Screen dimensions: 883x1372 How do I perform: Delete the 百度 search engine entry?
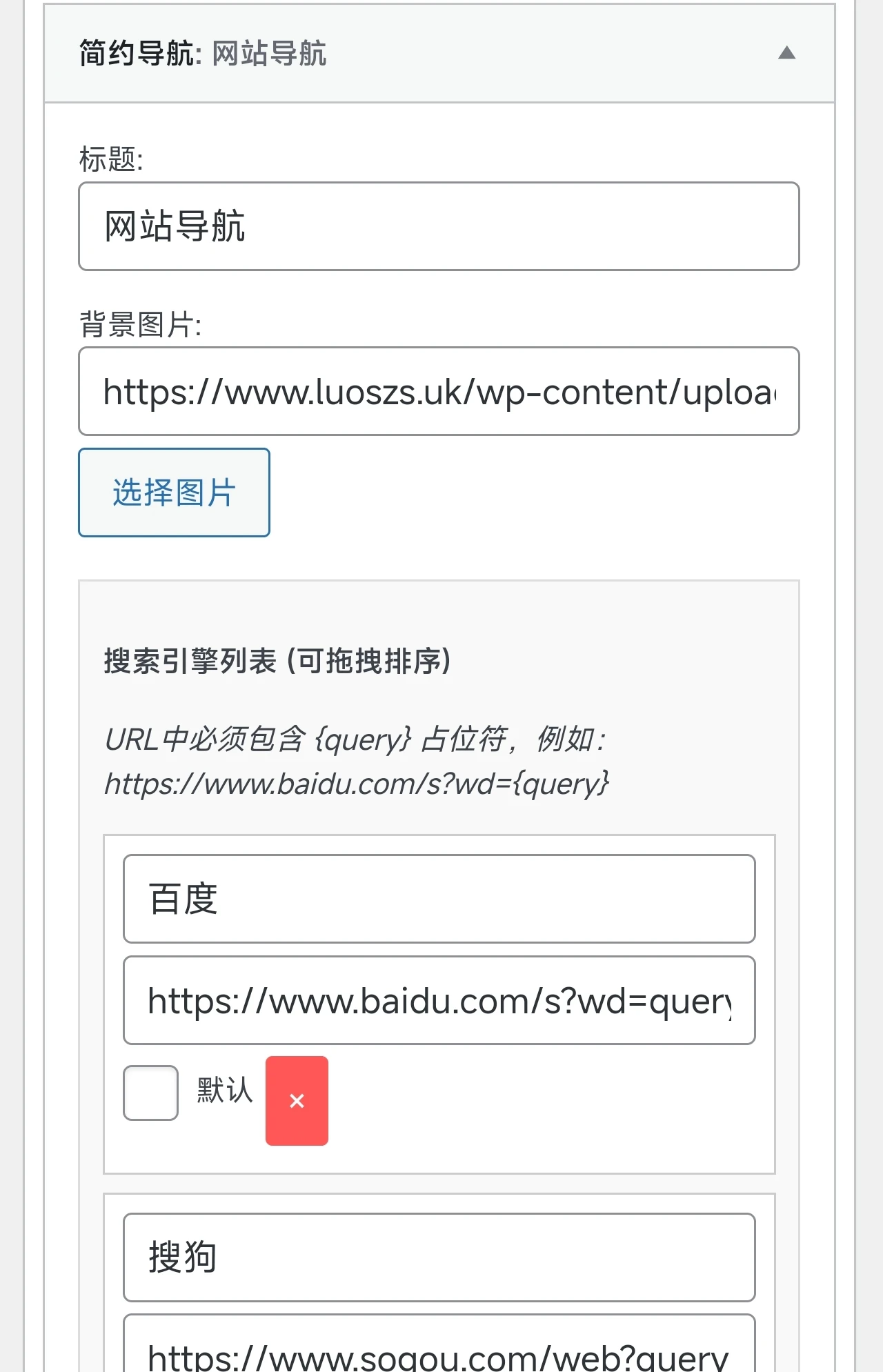[297, 1100]
